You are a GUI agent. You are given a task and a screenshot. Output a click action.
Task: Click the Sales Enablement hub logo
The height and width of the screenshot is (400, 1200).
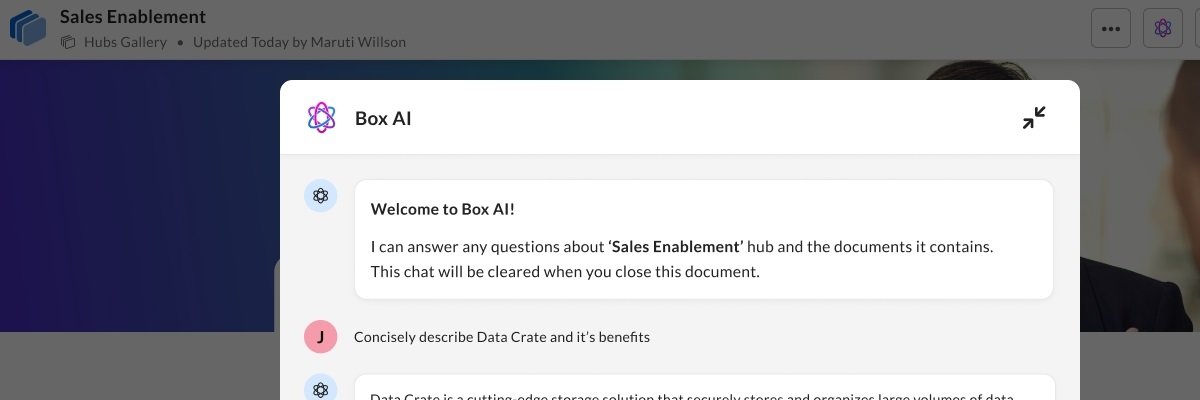pos(28,28)
